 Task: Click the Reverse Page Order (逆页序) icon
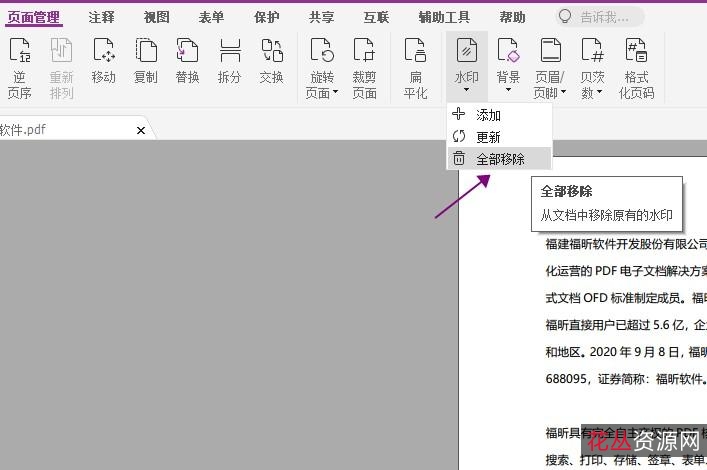20,50
